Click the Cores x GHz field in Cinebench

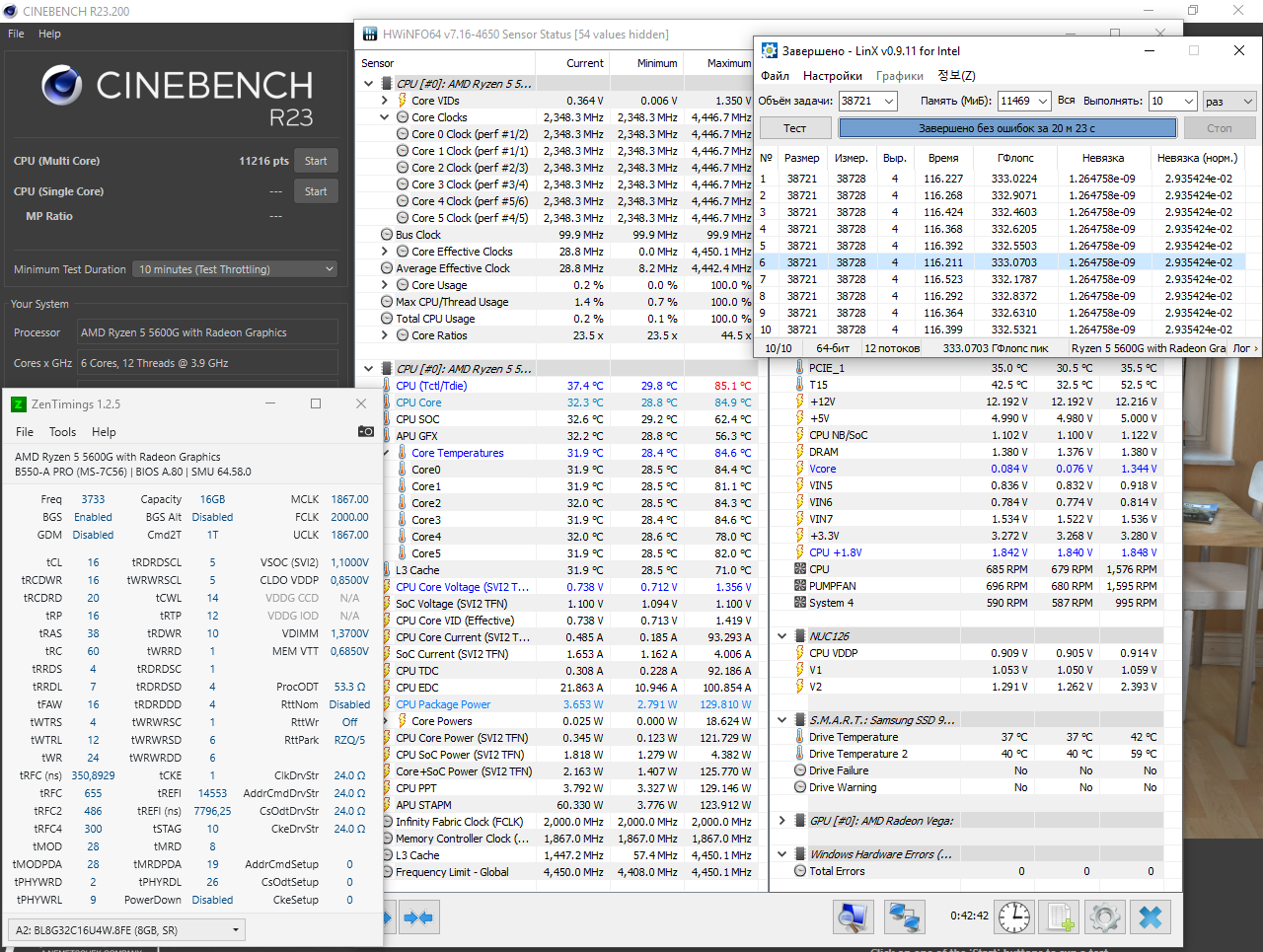pyautogui.click(x=207, y=363)
